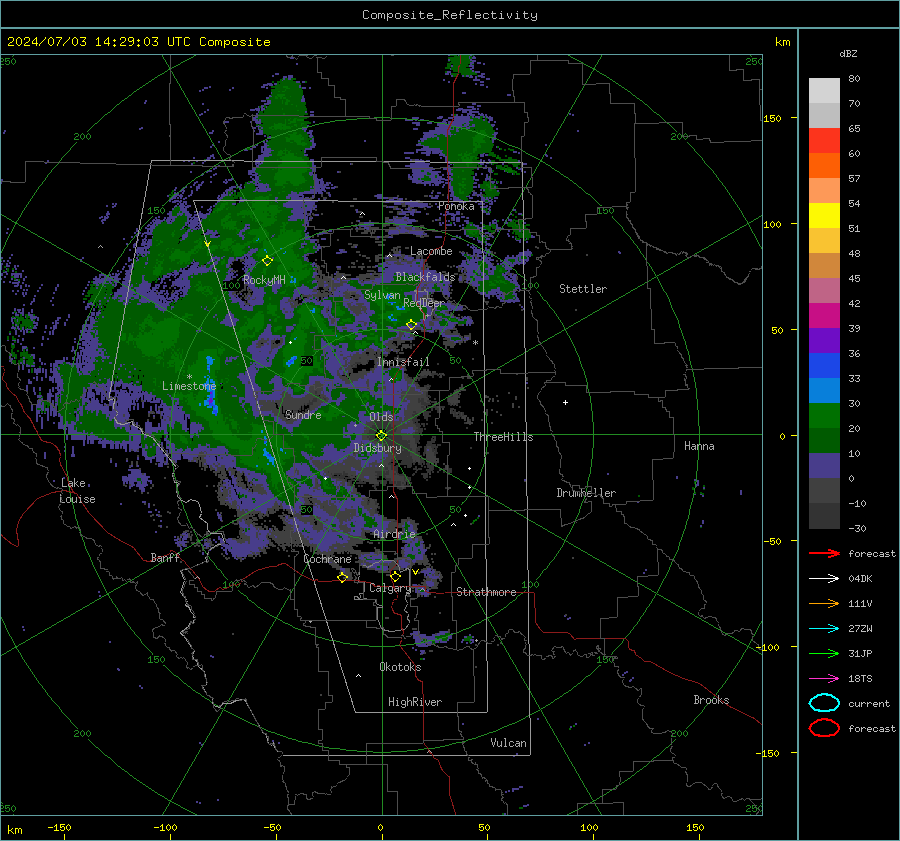900x841 pixels.
Task: Click the Sylvan label
Action: pos(382,295)
